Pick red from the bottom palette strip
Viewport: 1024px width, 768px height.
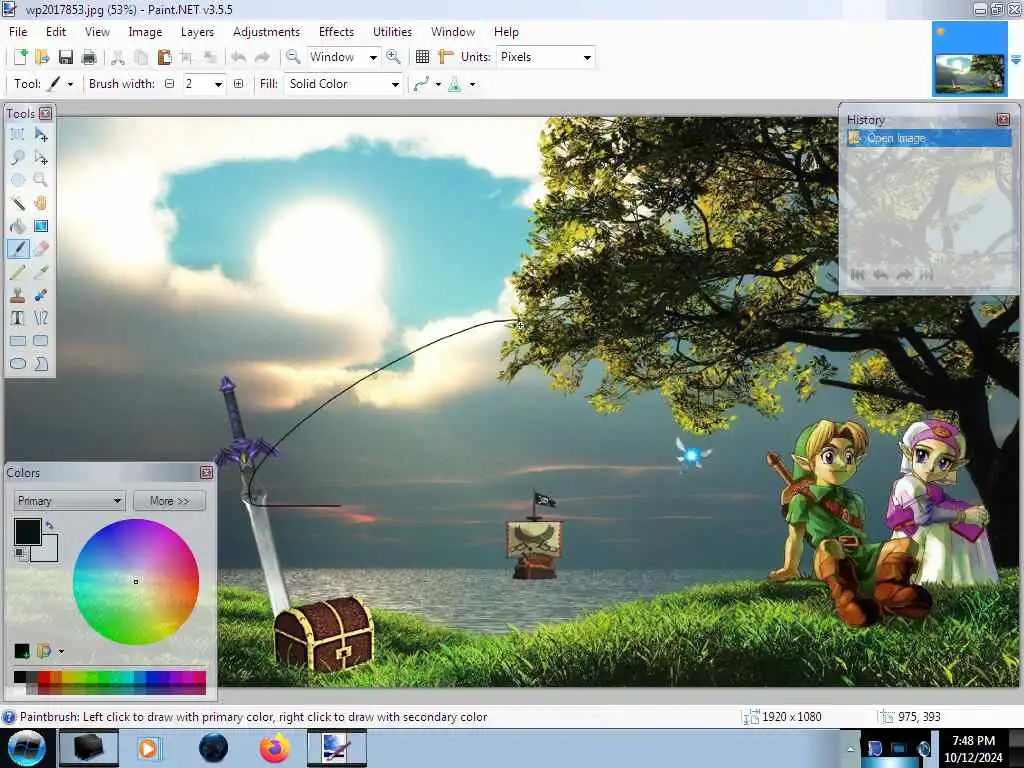point(44,677)
